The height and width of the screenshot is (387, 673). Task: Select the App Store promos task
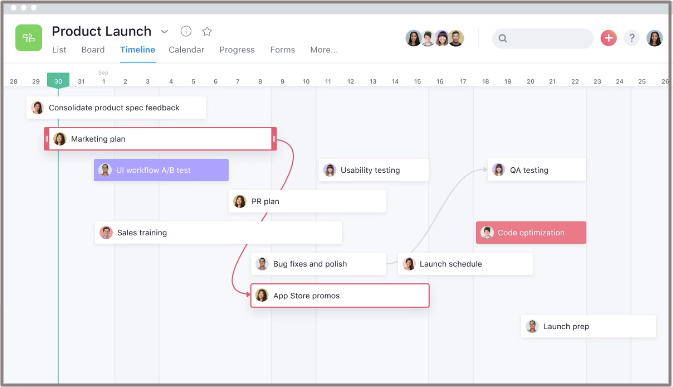340,296
